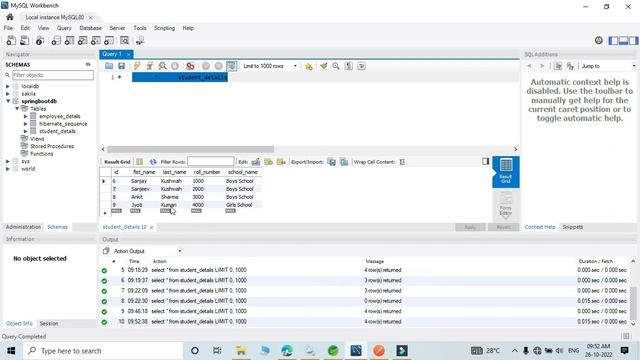Import records from external file
This screenshot has width=640, height=360.
[x=344, y=162]
